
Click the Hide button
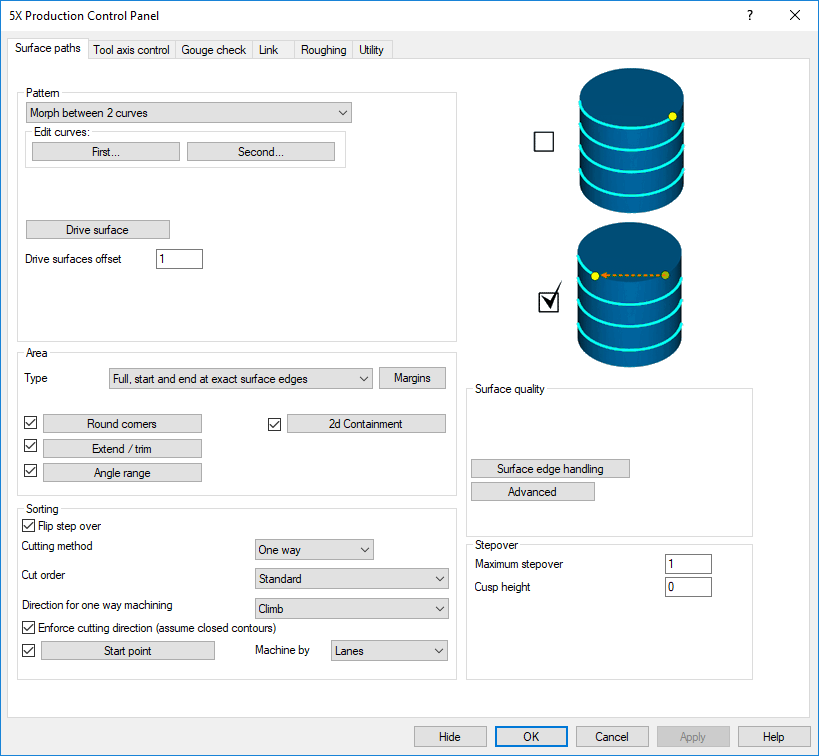[450, 737]
